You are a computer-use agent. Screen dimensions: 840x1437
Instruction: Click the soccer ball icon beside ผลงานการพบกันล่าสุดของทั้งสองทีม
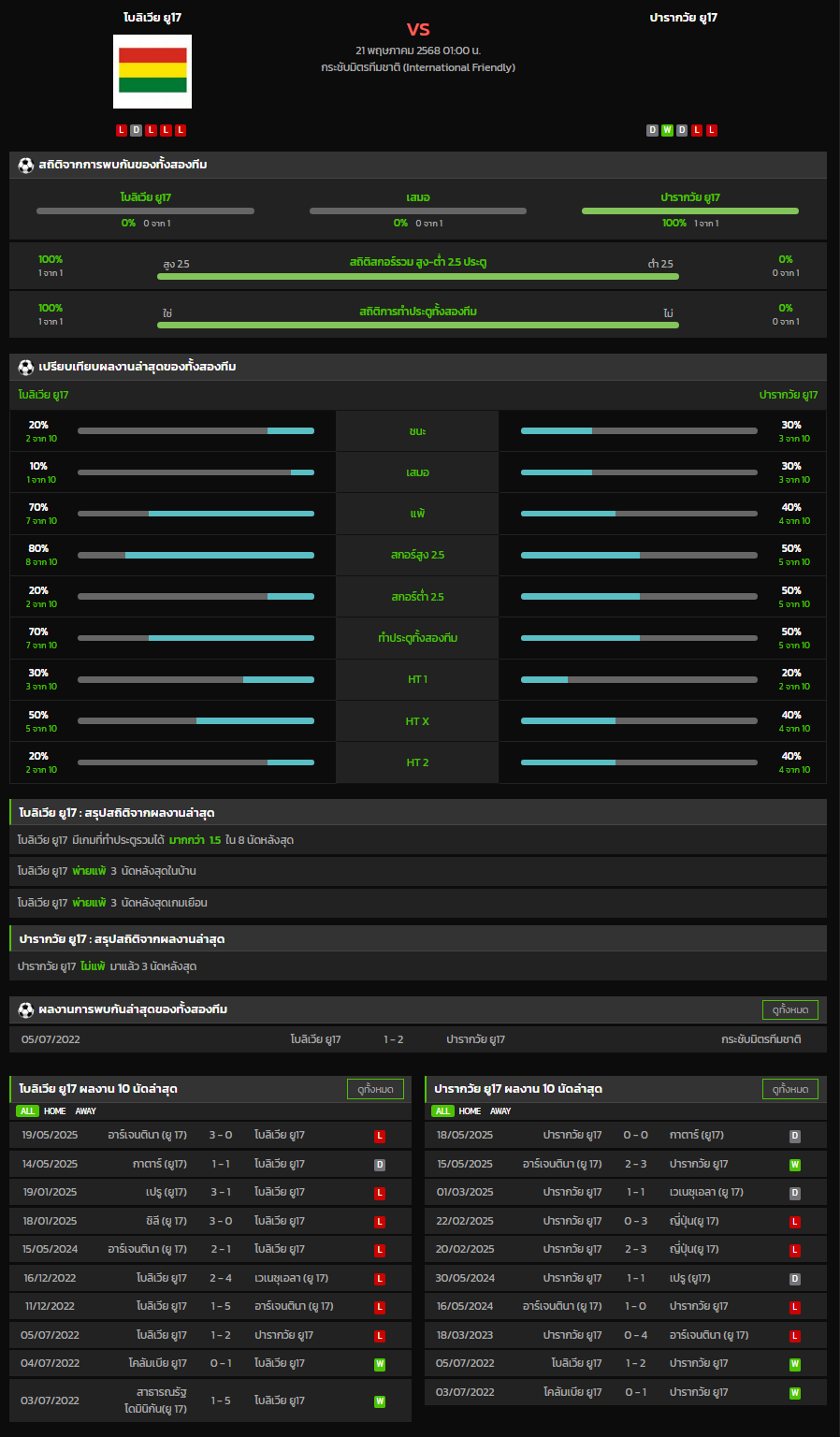(26, 1009)
